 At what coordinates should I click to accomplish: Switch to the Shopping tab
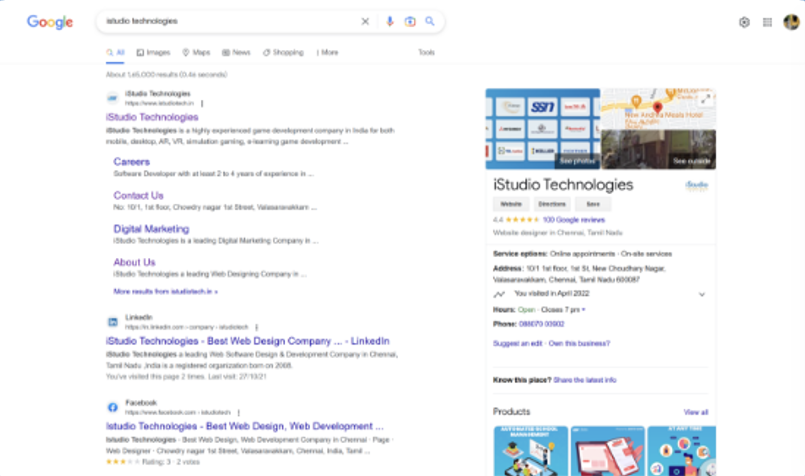click(283, 52)
